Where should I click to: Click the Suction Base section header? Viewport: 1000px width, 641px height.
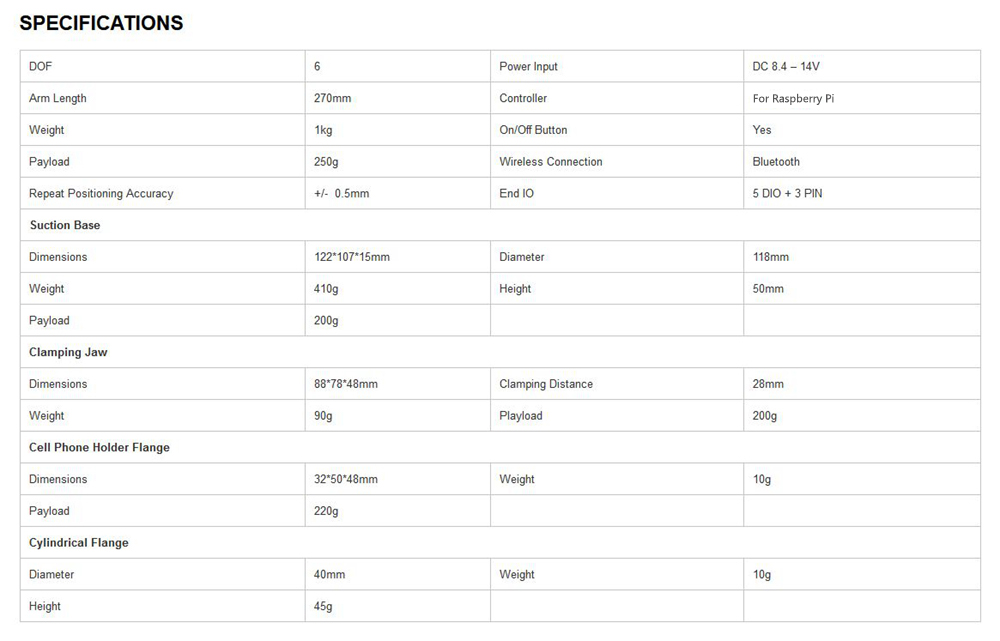coord(65,226)
